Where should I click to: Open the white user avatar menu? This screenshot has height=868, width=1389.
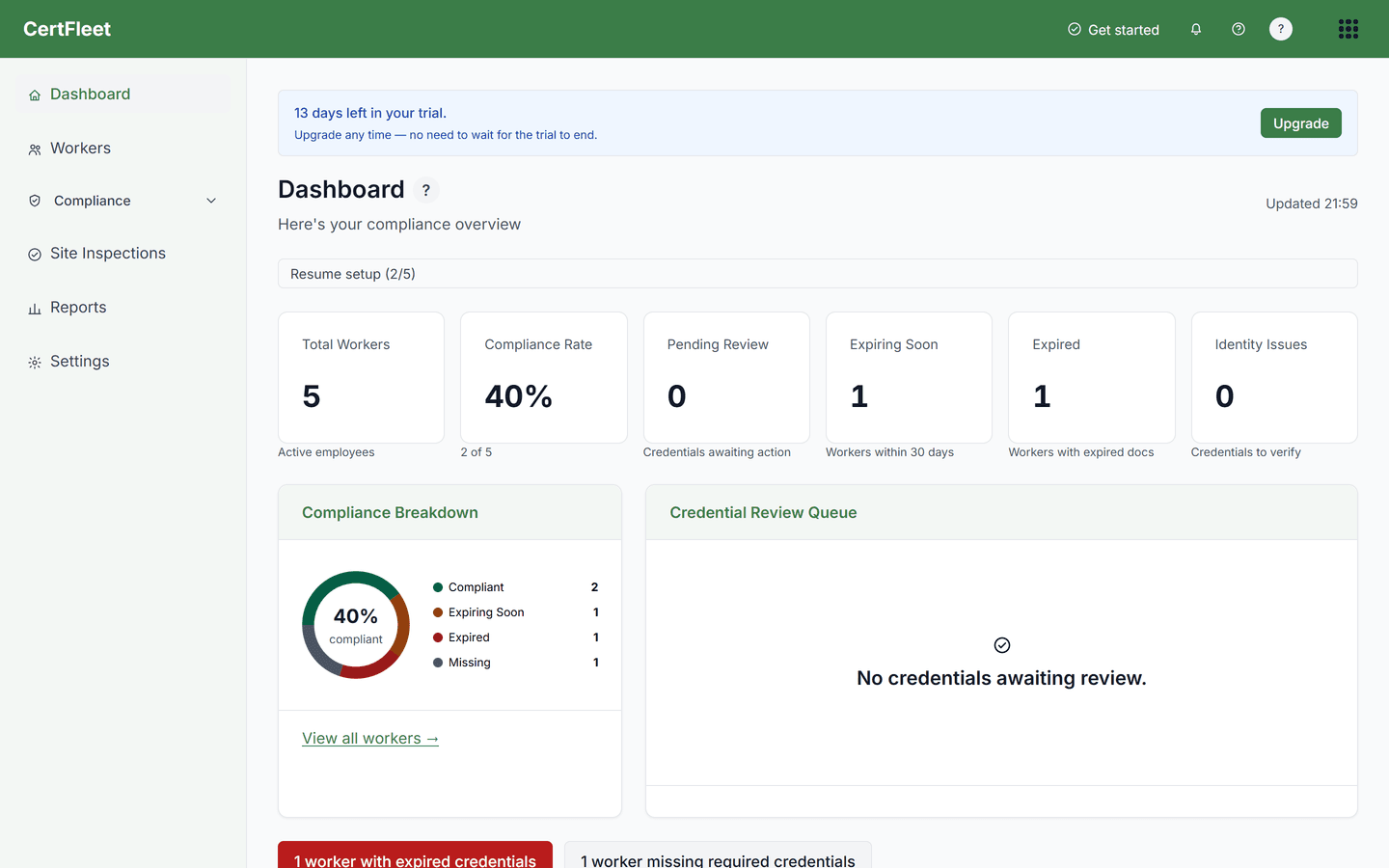(x=1281, y=29)
